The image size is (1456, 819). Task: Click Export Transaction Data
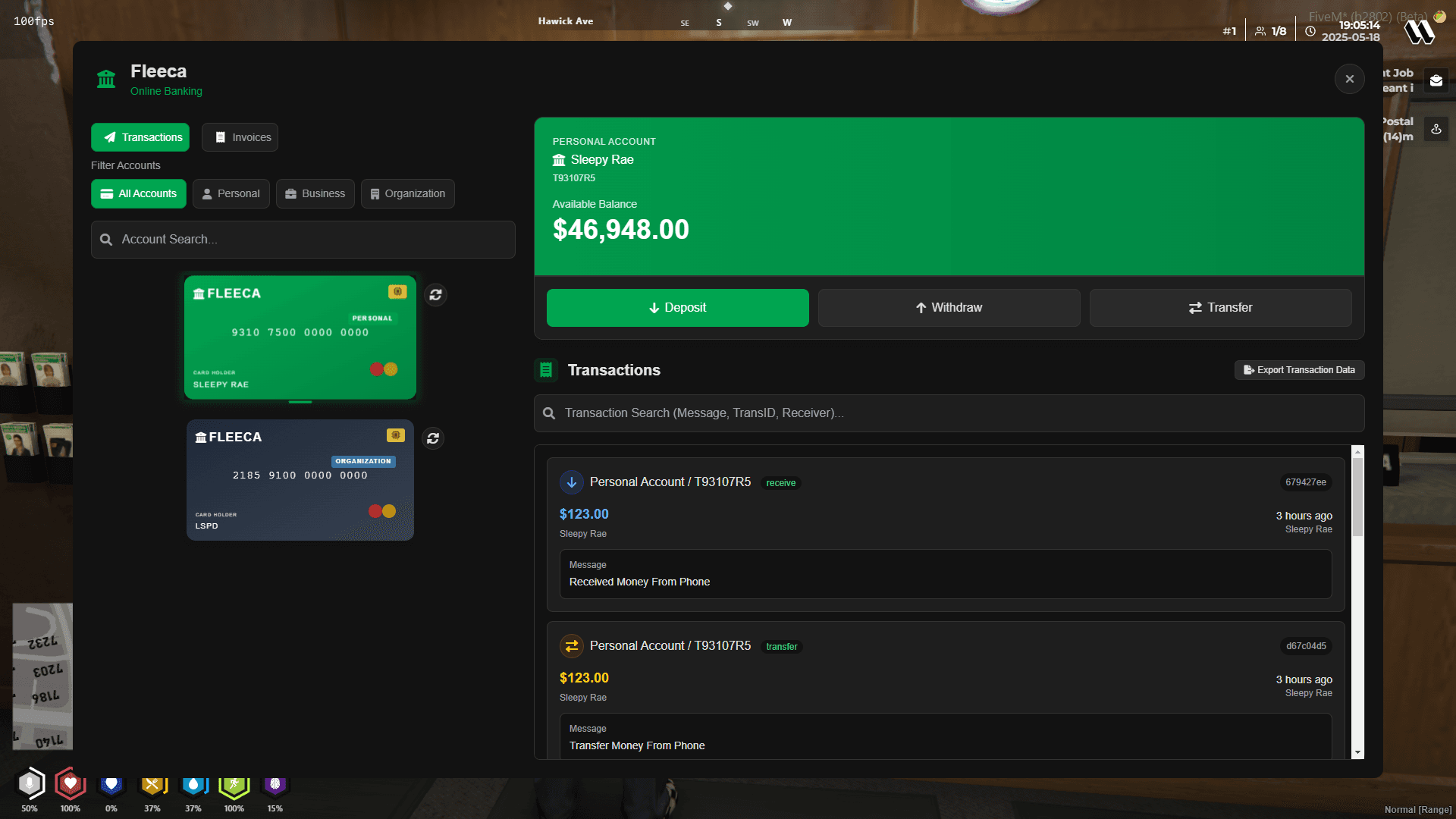[1298, 370]
